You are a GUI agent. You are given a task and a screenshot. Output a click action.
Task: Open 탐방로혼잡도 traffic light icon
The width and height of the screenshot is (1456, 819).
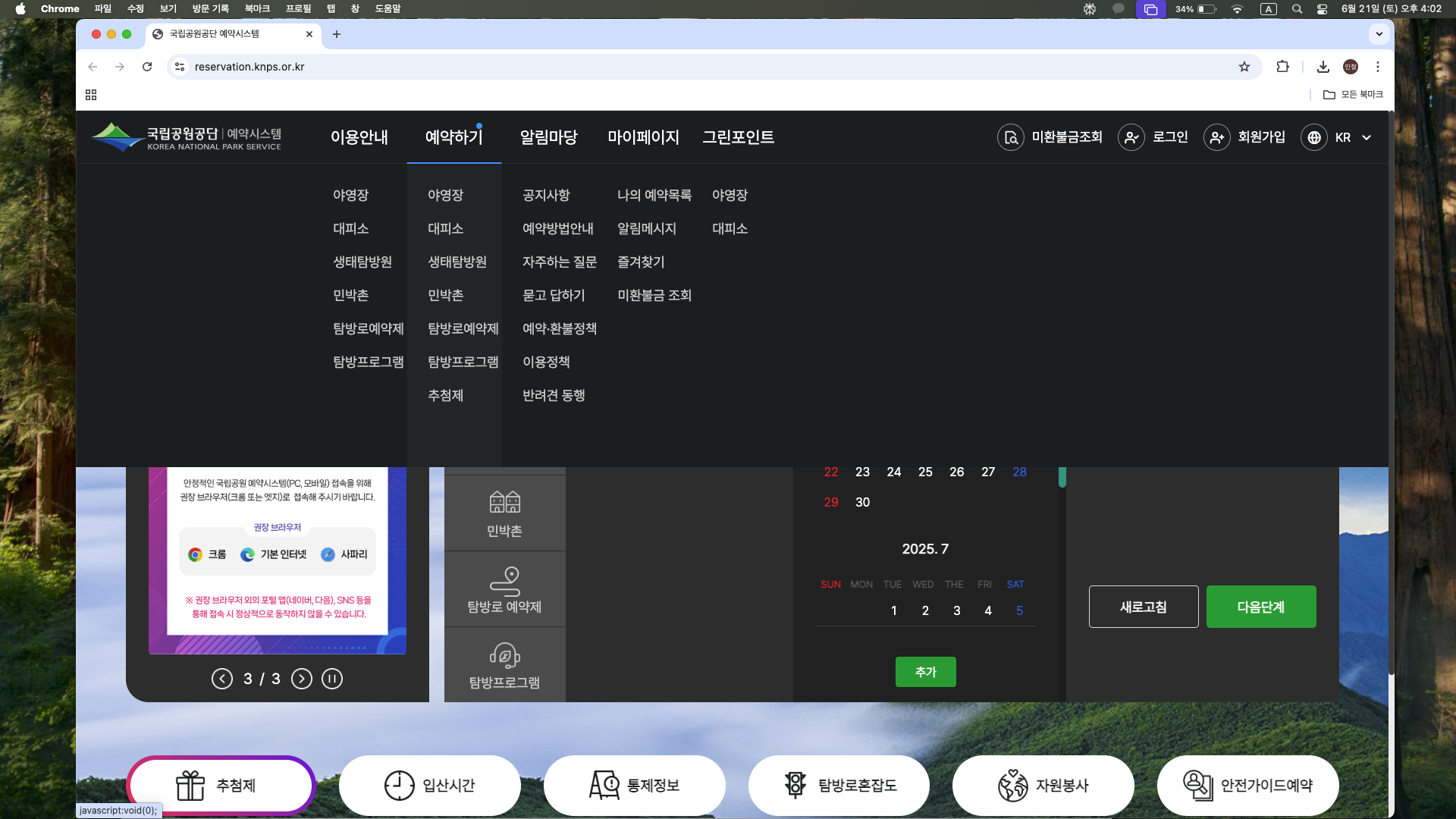click(796, 785)
